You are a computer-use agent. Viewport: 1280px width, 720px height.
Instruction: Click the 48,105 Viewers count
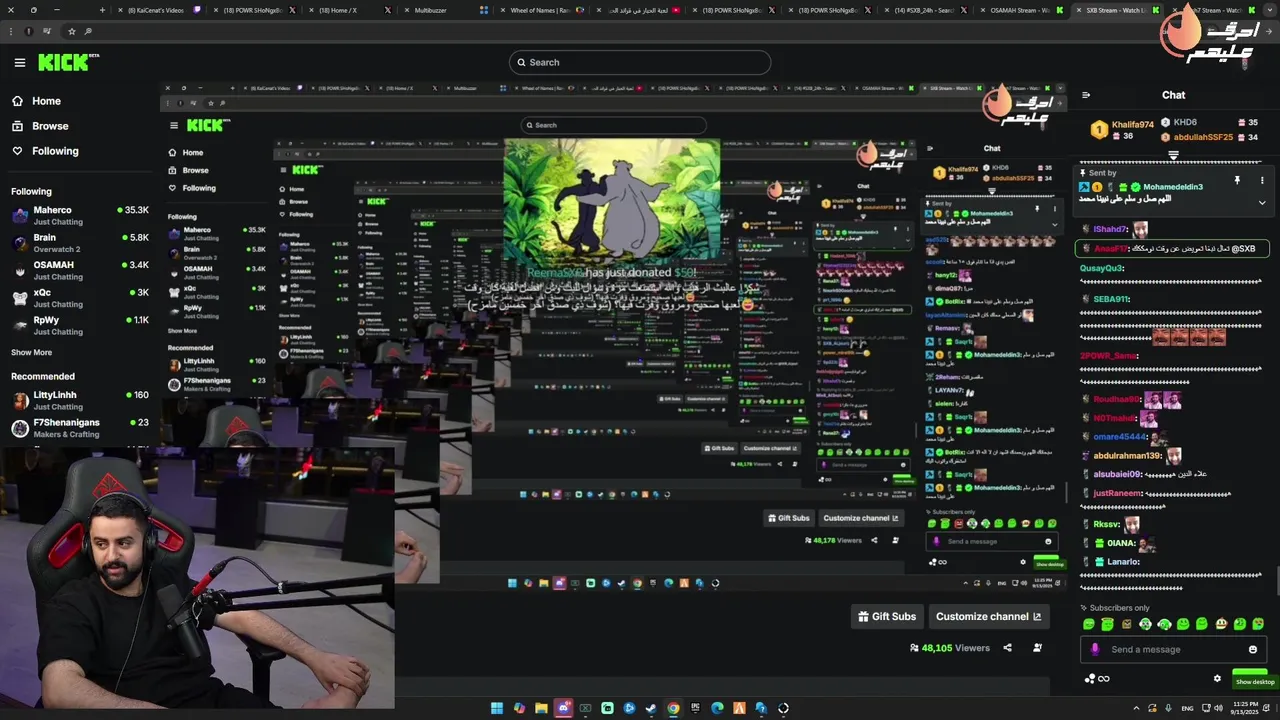[x=950, y=648]
